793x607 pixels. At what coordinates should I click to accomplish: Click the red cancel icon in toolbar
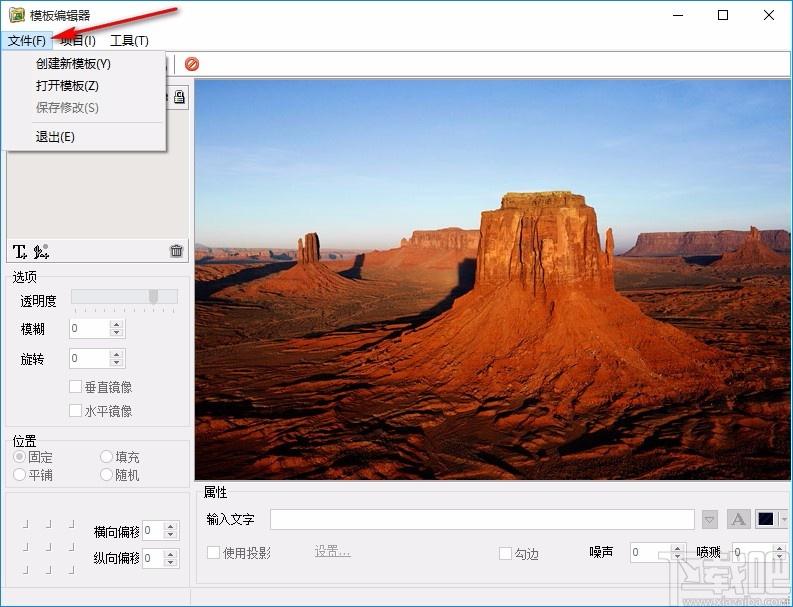[192, 64]
